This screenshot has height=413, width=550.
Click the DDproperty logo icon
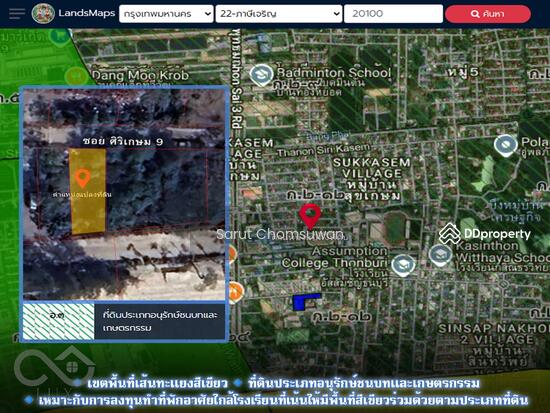click(450, 234)
